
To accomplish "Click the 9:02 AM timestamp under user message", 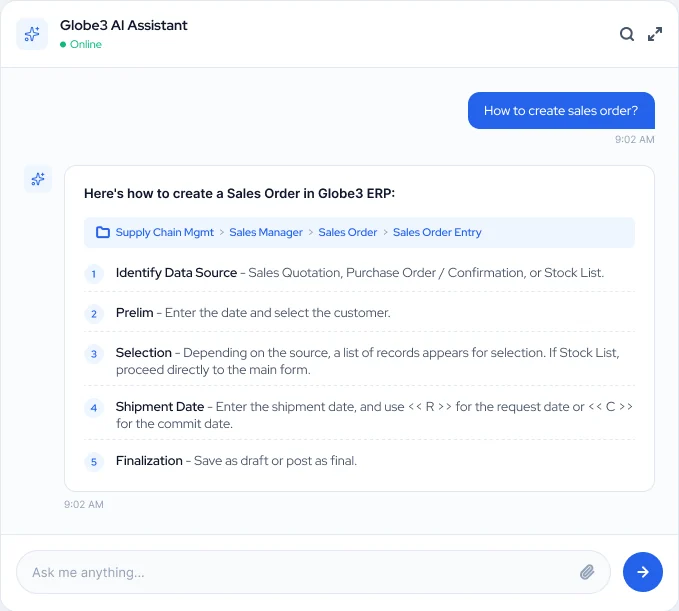I will pyautogui.click(x=634, y=139).
